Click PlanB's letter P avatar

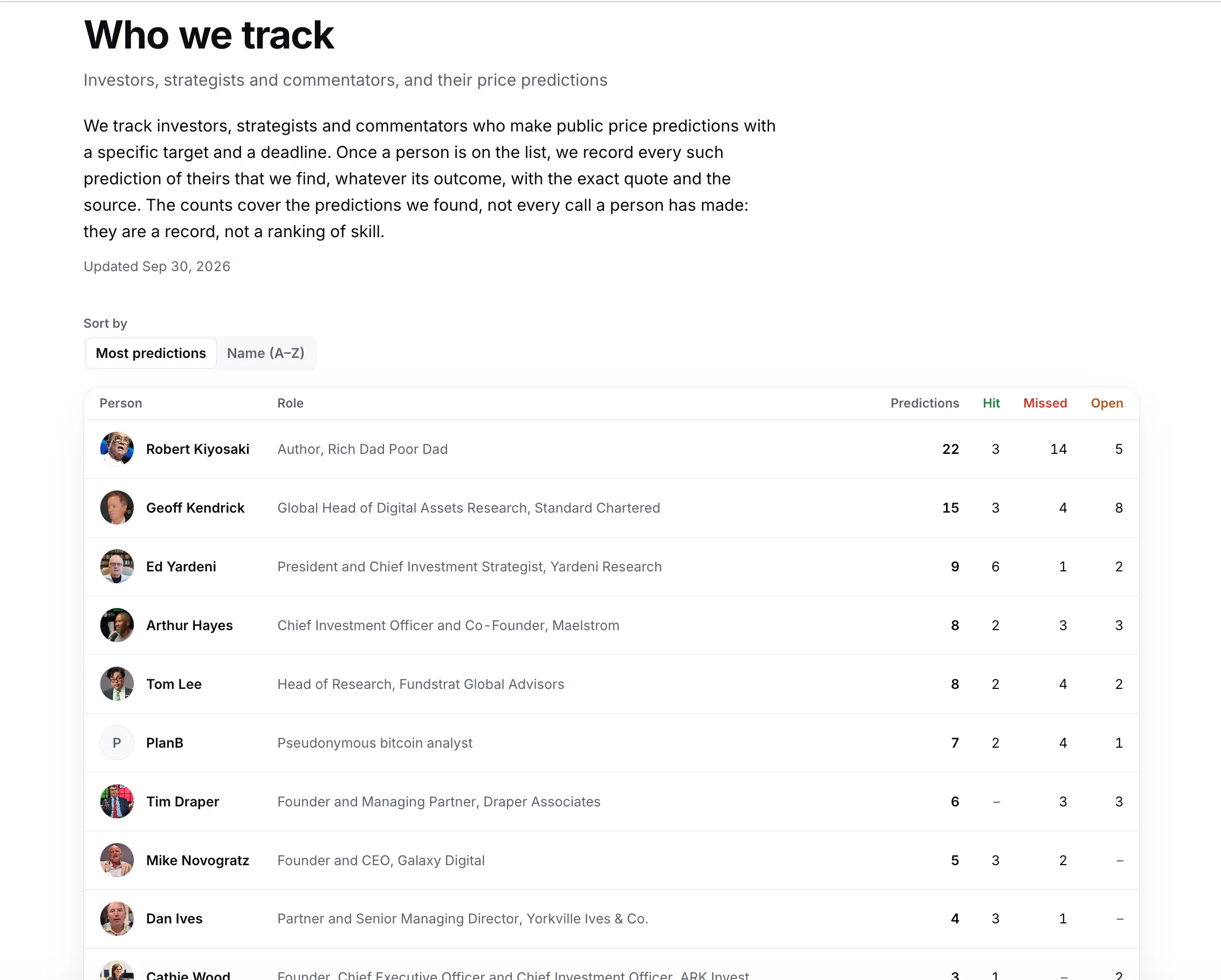(x=116, y=743)
